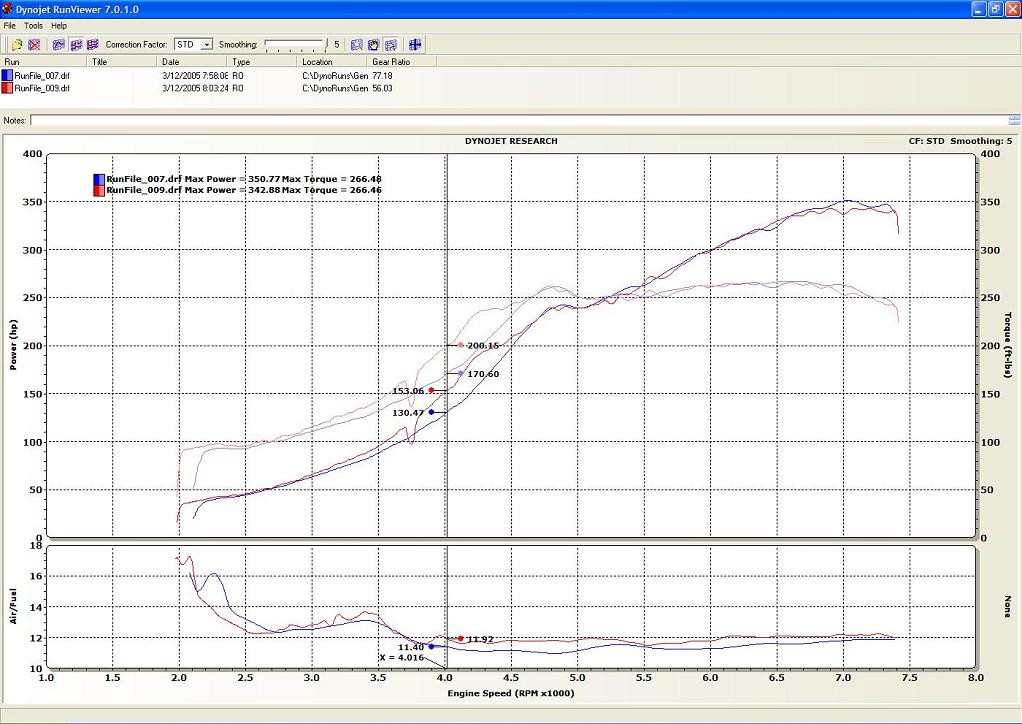
Task: Open the Help menu
Action: [x=59, y=25]
